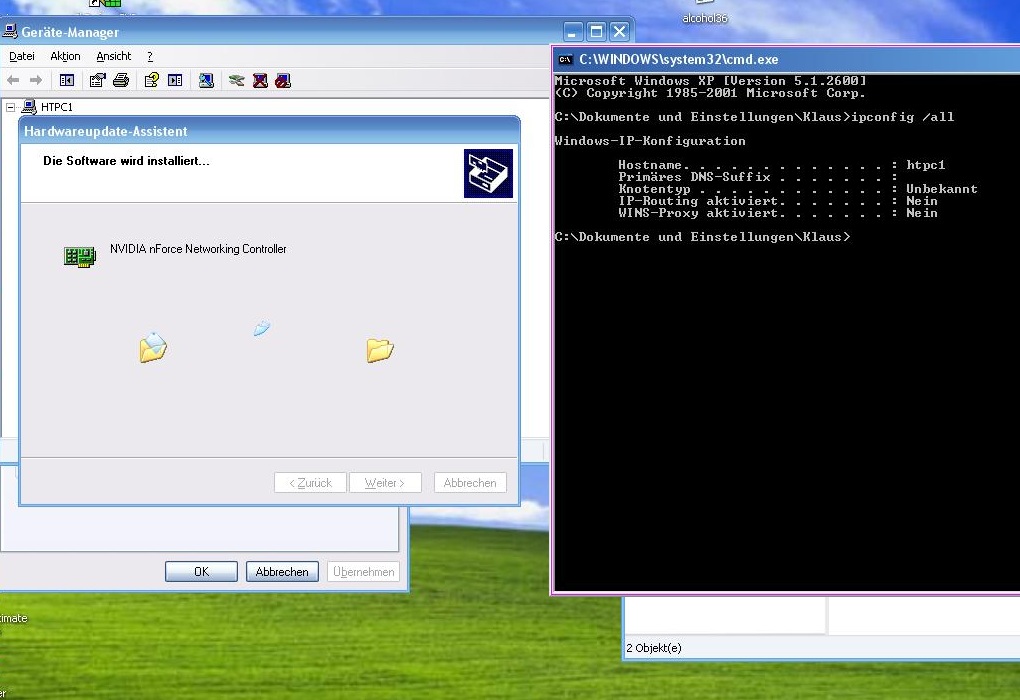Scan for hardware changes via toolbar icon
Viewport: 1020px width, 700px height.
tap(206, 80)
